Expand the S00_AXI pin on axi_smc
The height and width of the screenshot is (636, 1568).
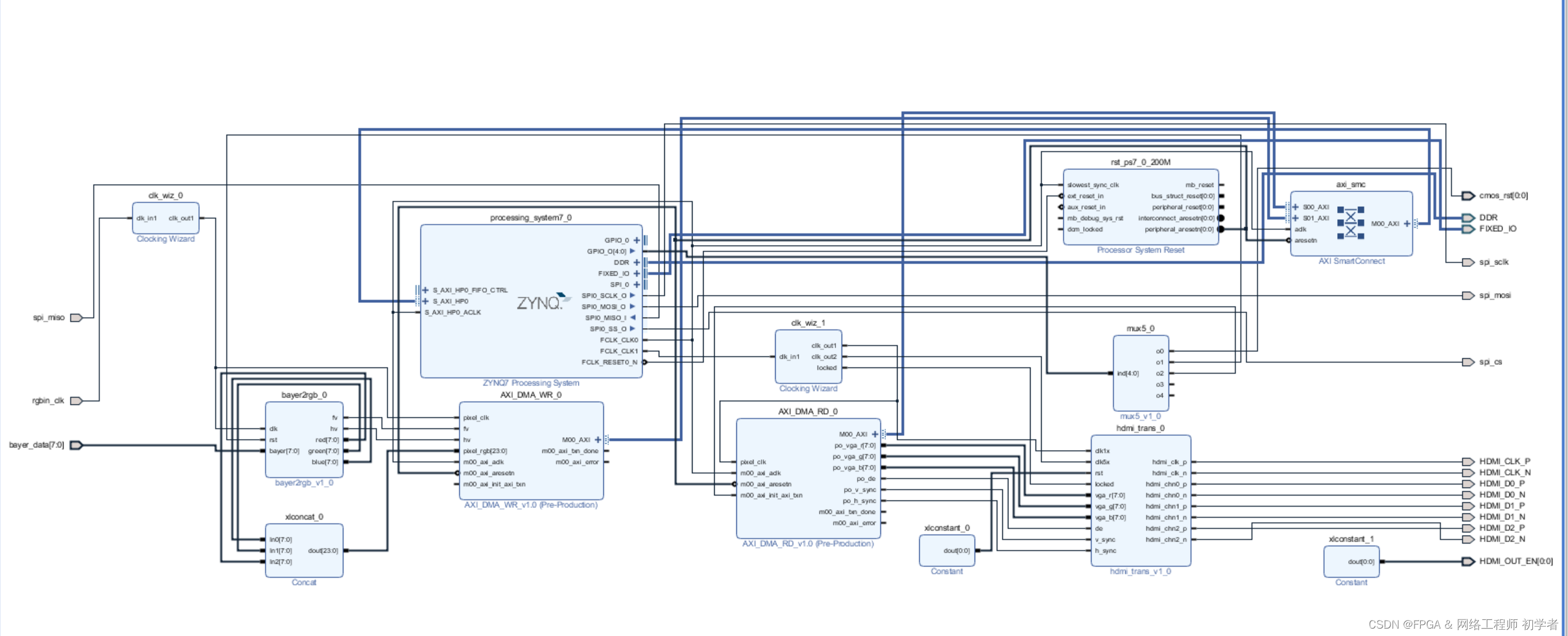click(x=1296, y=207)
